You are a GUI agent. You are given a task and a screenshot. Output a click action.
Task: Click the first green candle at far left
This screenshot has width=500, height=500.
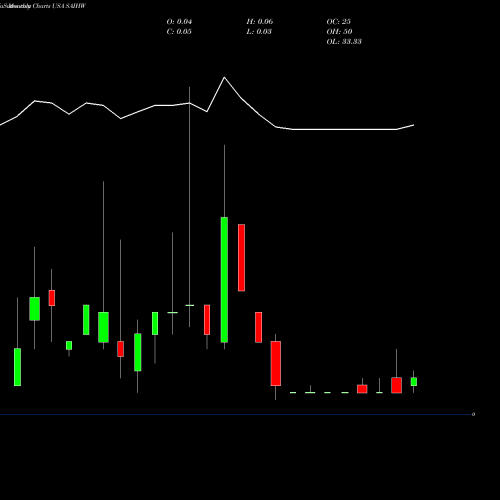coord(17,367)
